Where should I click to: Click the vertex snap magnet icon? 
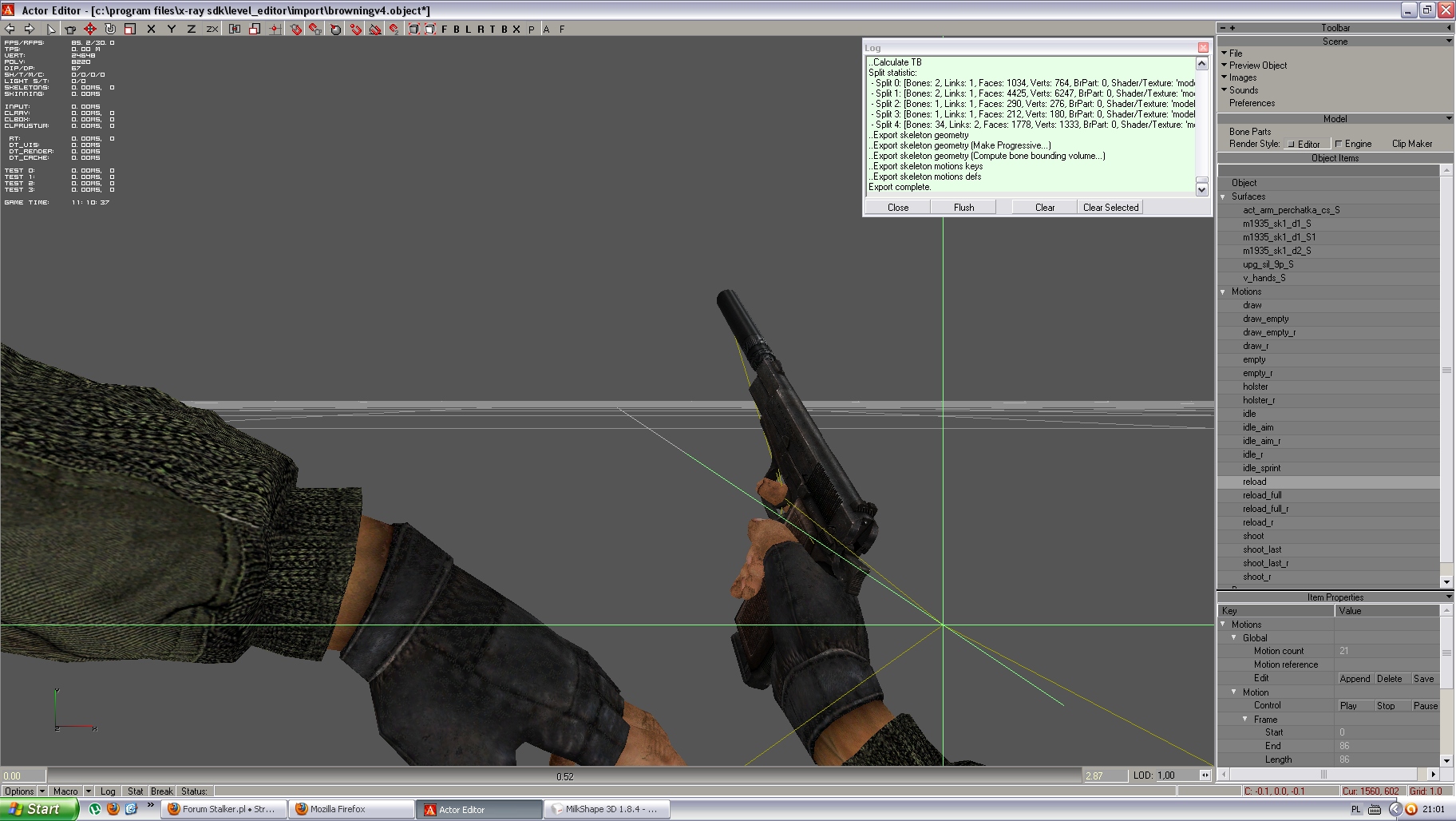point(356,29)
